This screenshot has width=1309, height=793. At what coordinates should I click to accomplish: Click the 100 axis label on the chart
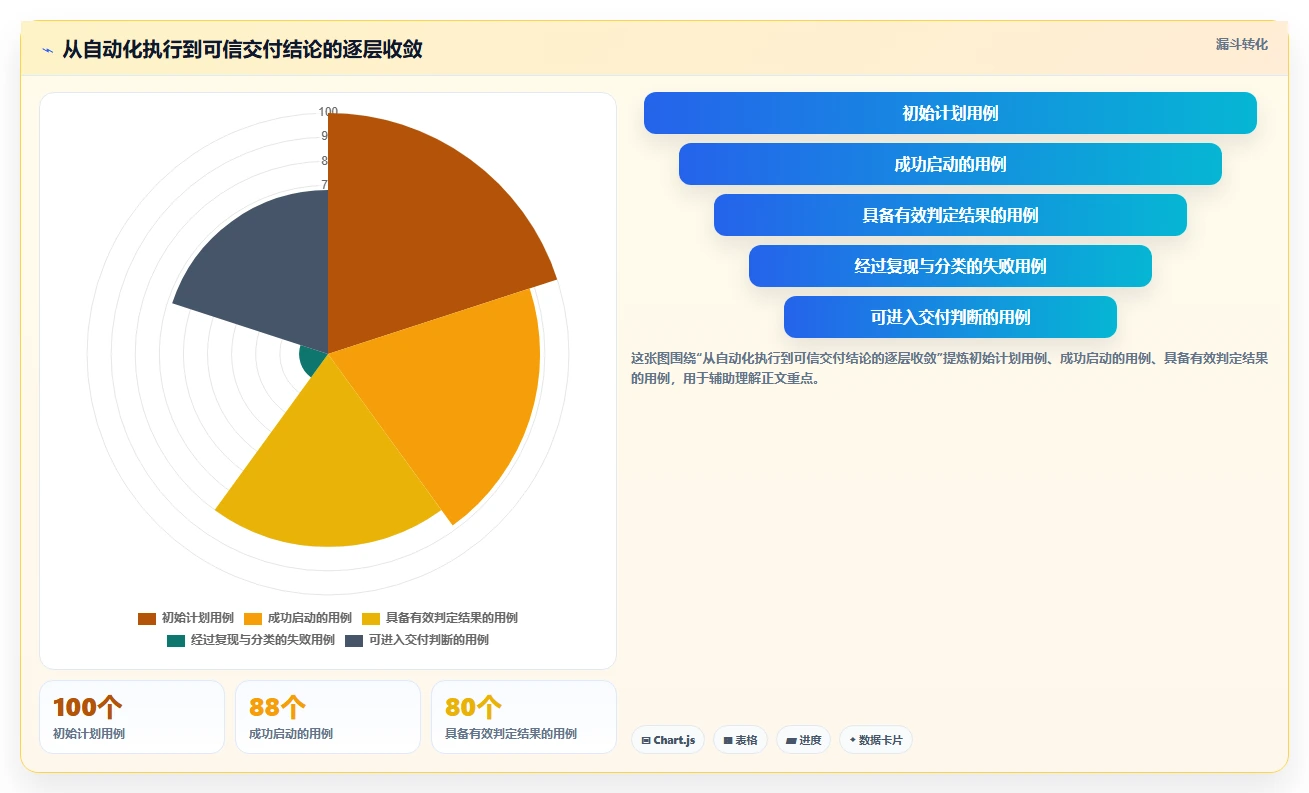pyautogui.click(x=328, y=112)
